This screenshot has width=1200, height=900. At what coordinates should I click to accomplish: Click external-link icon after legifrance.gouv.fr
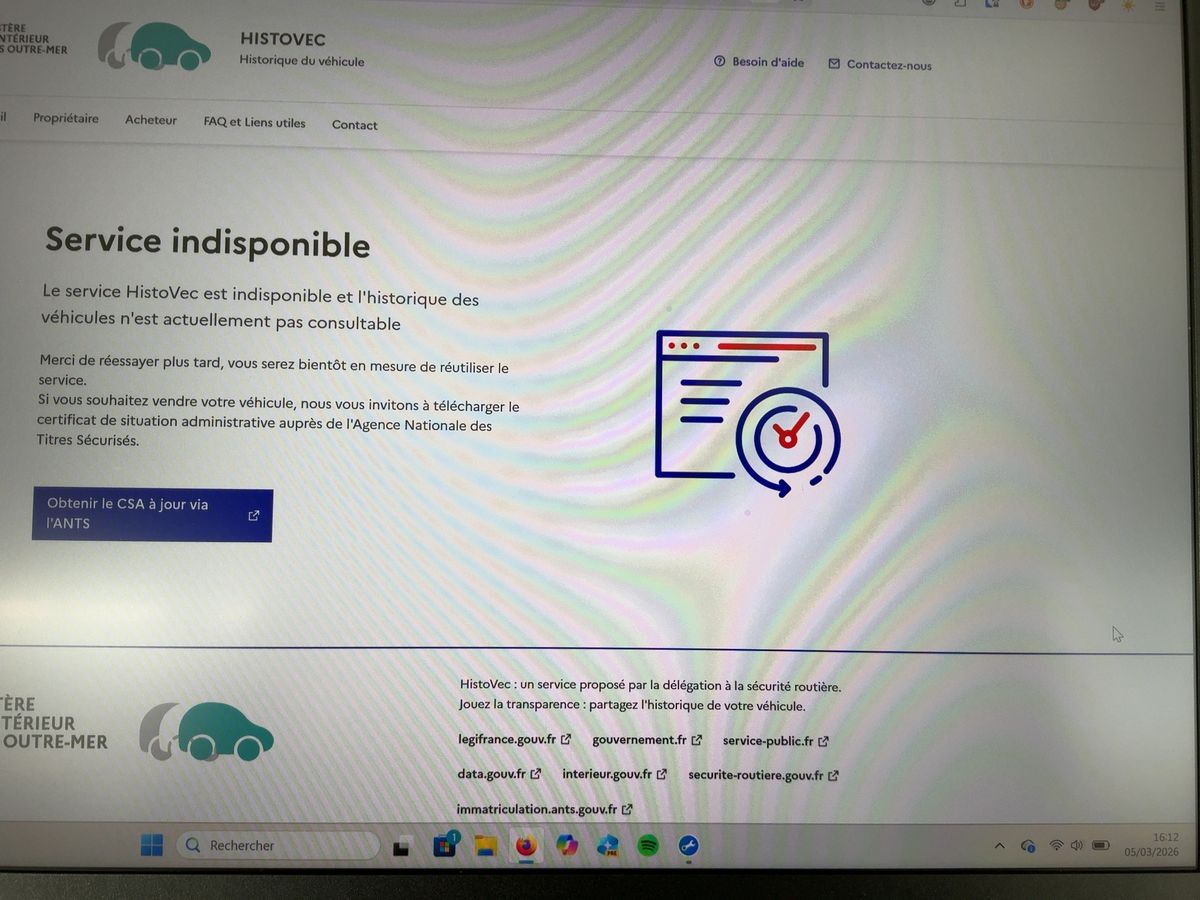pyautogui.click(x=566, y=740)
